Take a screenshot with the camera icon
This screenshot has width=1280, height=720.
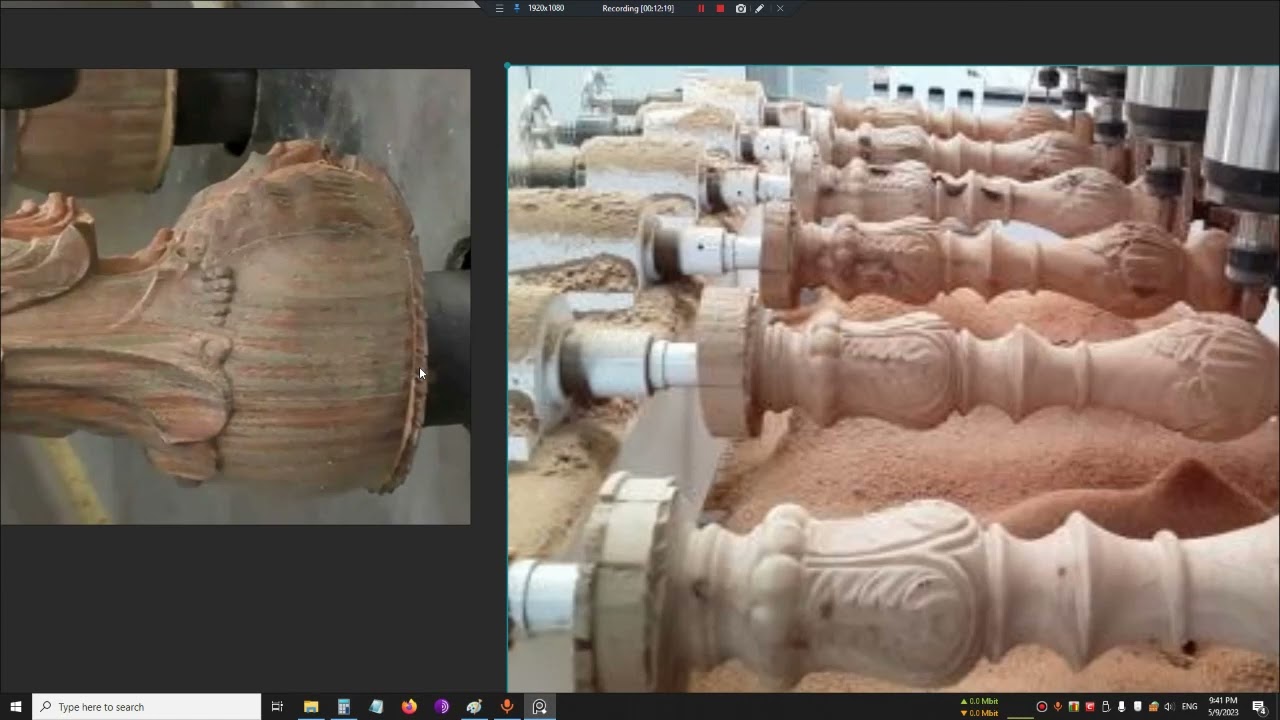click(740, 8)
